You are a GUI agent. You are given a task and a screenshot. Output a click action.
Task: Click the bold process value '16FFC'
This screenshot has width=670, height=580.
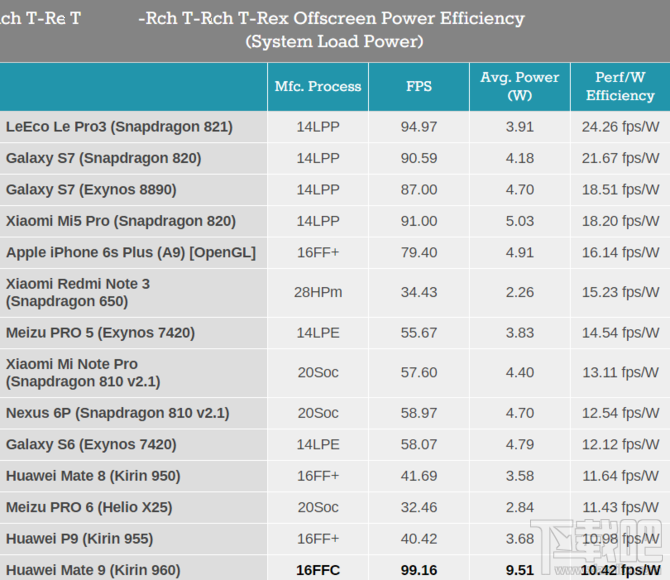[318, 570]
